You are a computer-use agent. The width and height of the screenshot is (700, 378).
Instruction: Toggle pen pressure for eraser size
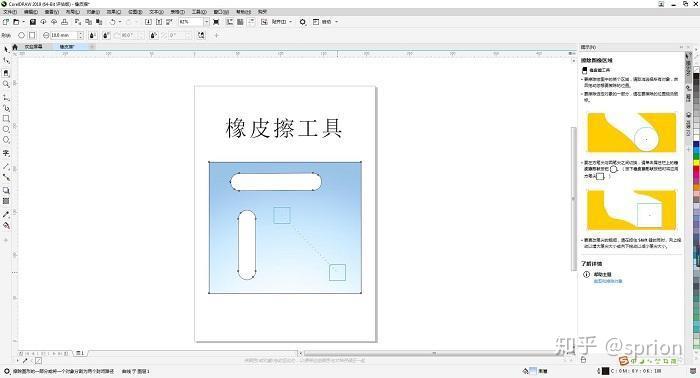click(92, 35)
